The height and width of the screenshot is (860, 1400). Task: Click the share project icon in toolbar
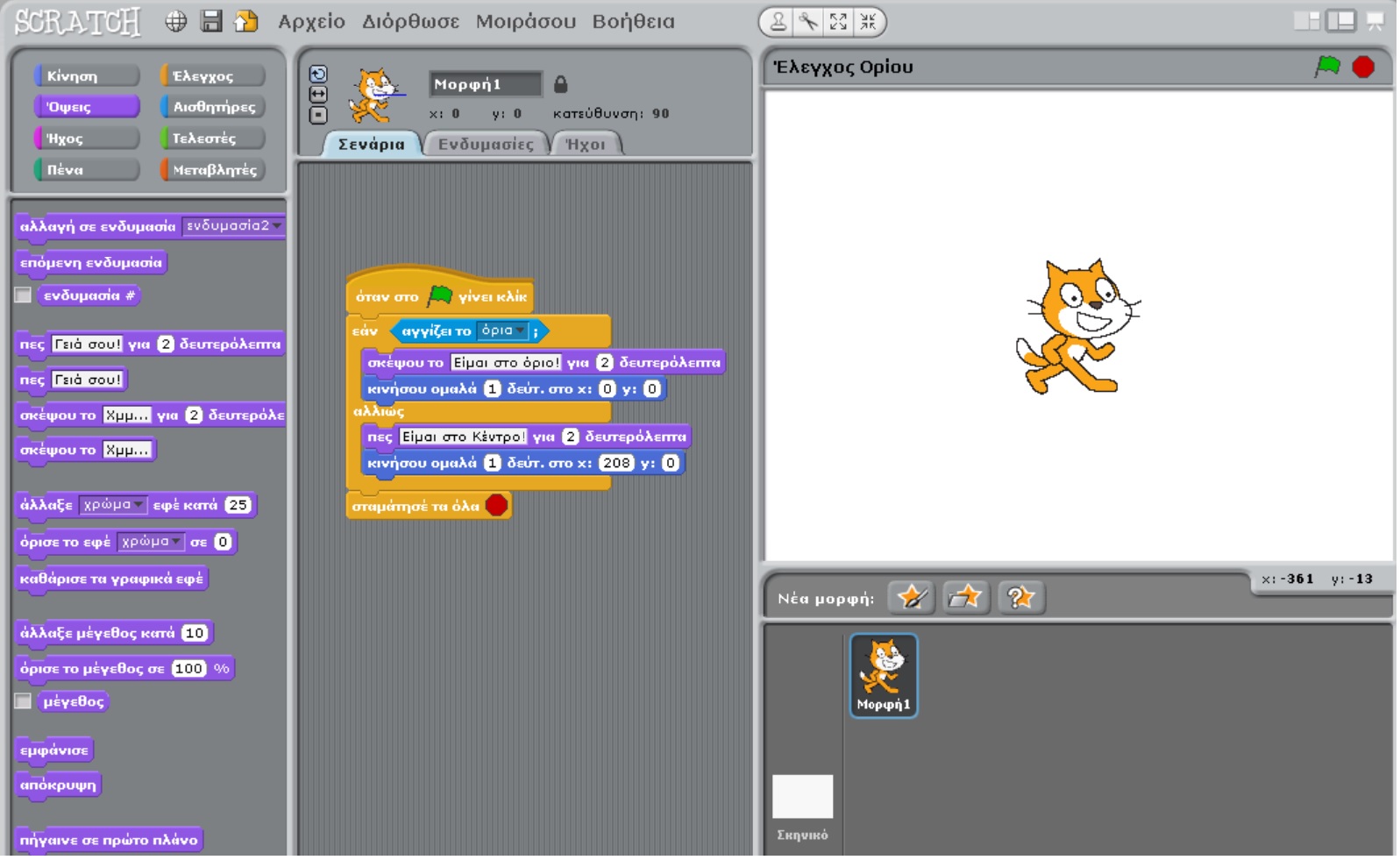coord(246,21)
